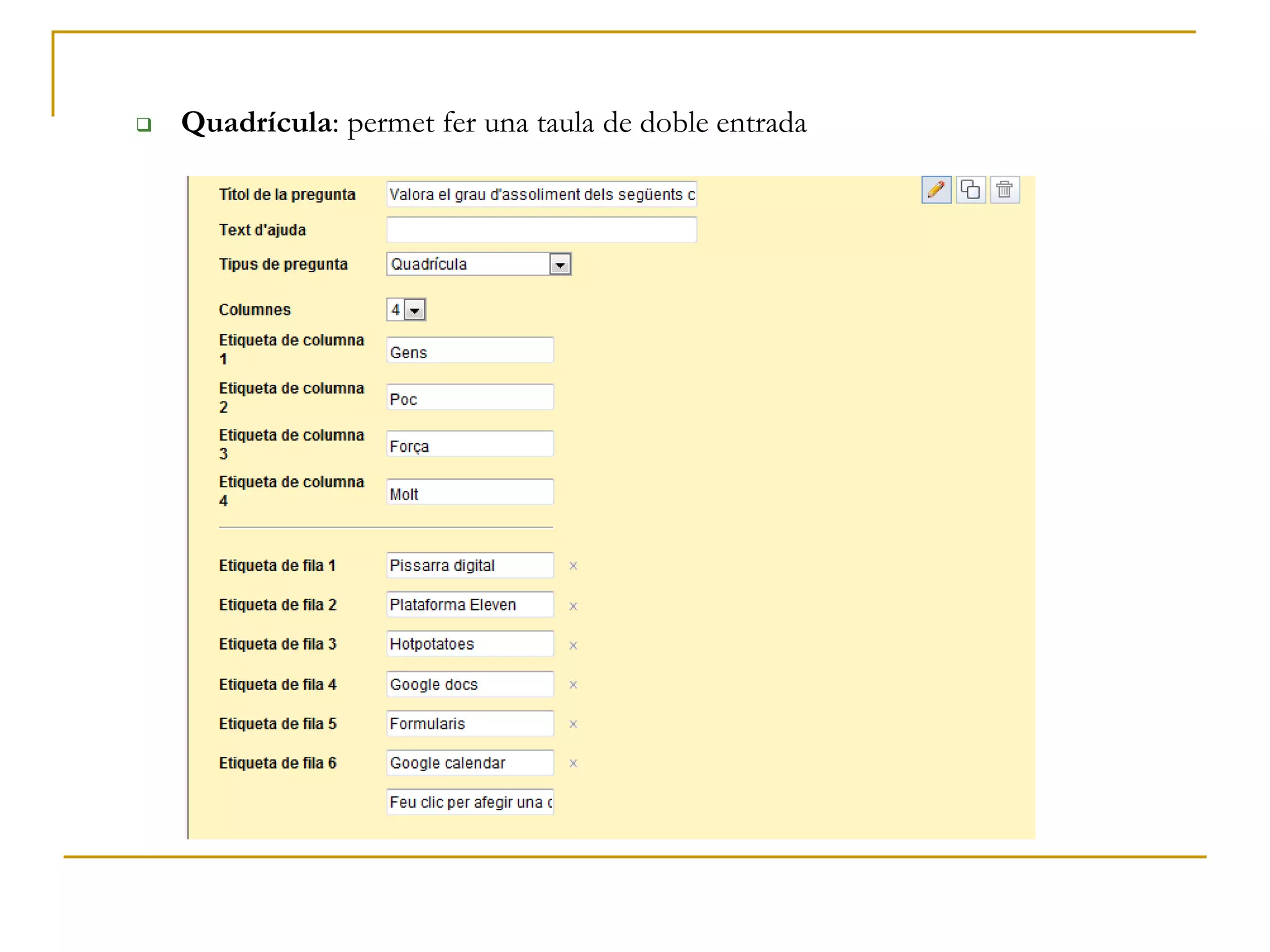1270x952 pixels.
Task: Remove row 5 Formularis with its X
Action: point(574,724)
